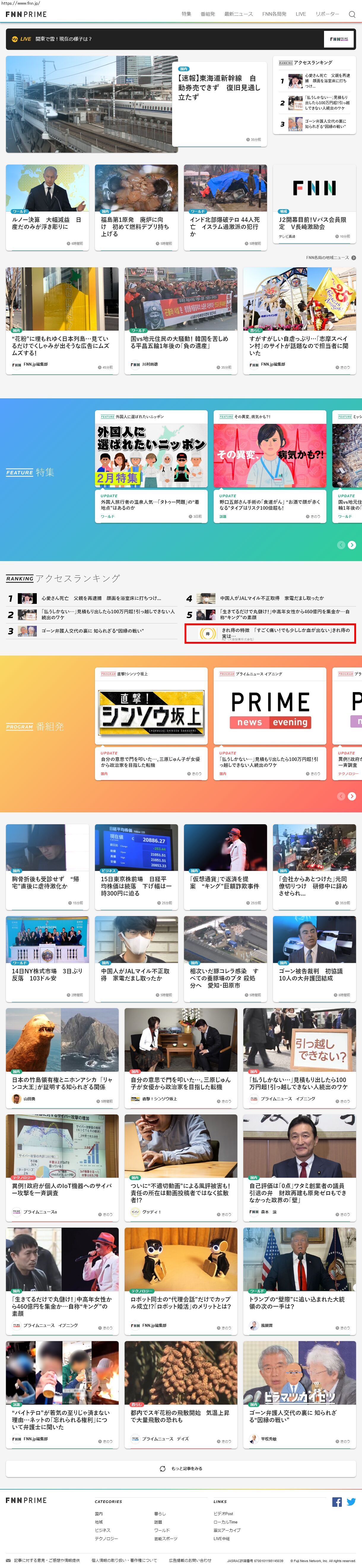
Task: Open Twitter page via footer icon
Action: [x=351, y=1502]
